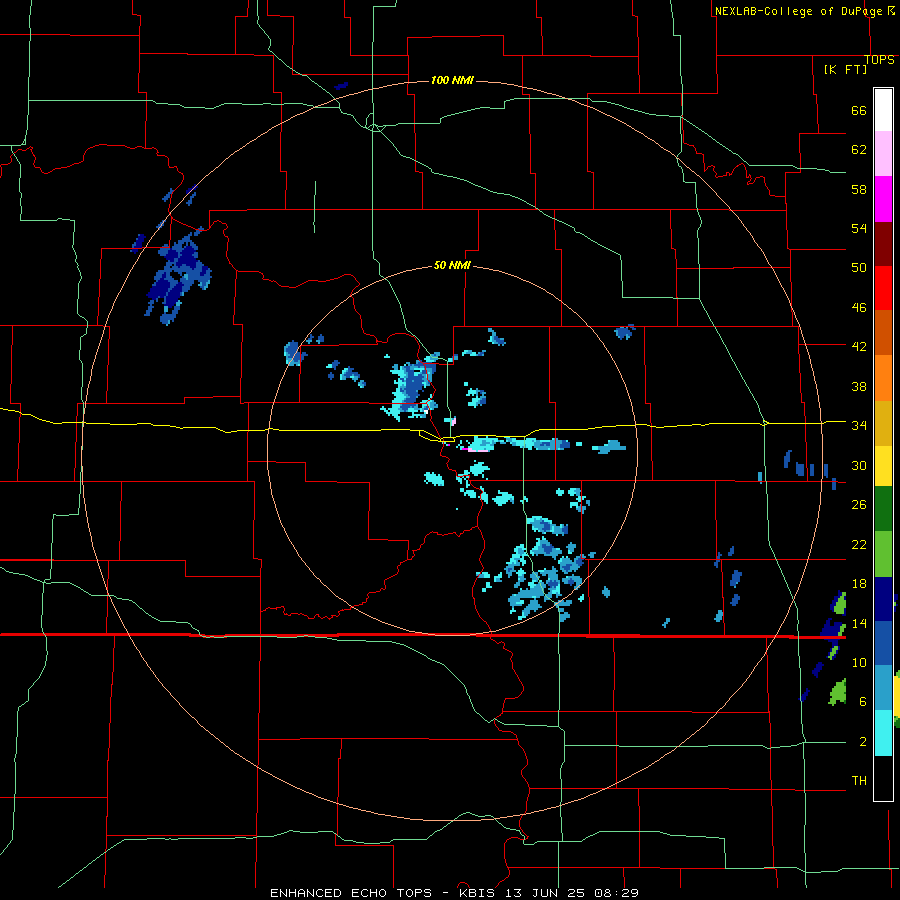Click the black TH legend swatch
This screenshot has width=900, height=900.
[x=883, y=778]
